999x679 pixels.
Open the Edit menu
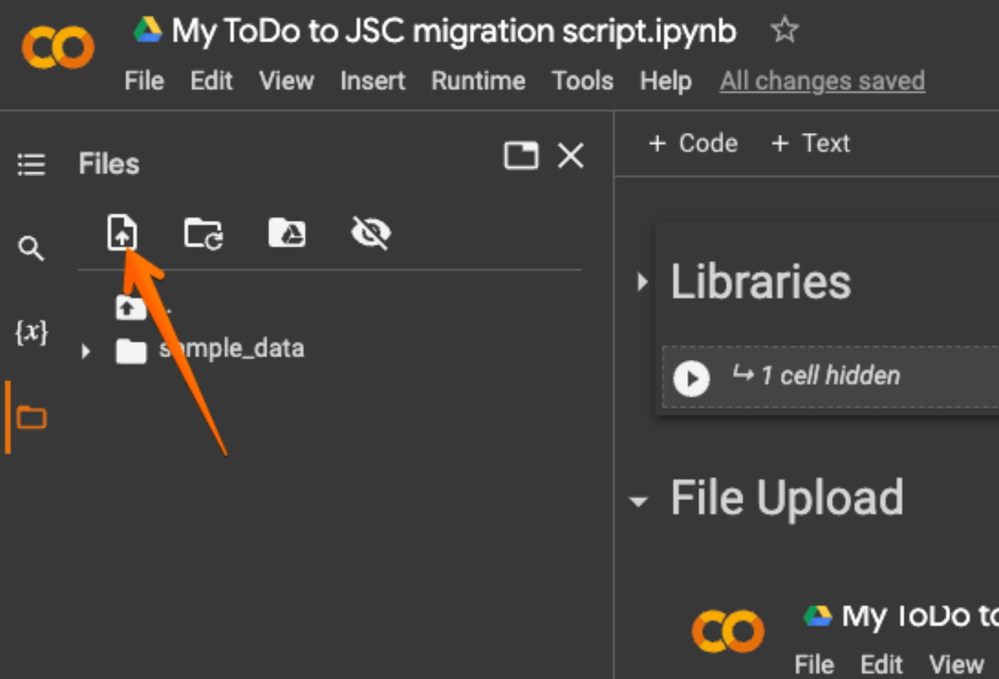click(212, 81)
